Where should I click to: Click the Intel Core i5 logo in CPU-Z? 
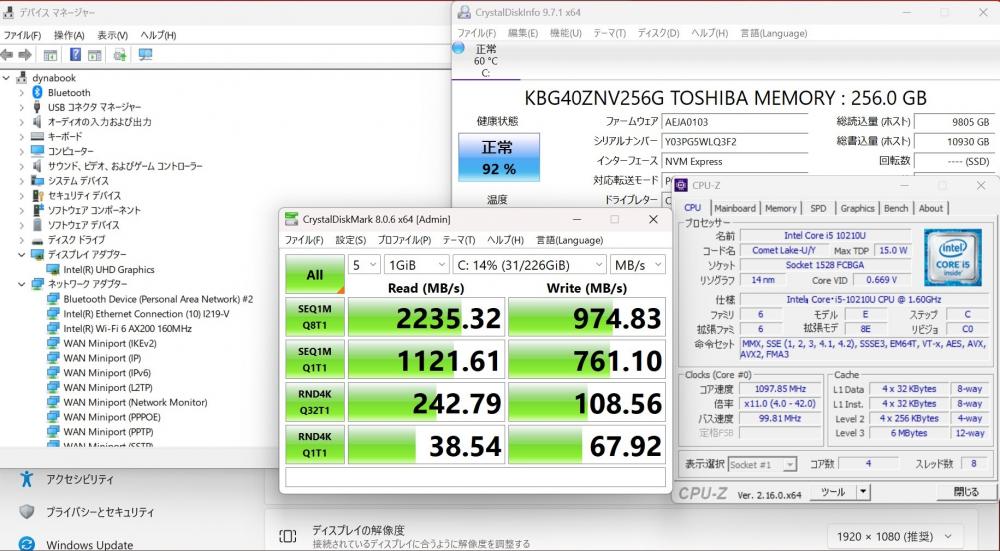click(x=953, y=258)
